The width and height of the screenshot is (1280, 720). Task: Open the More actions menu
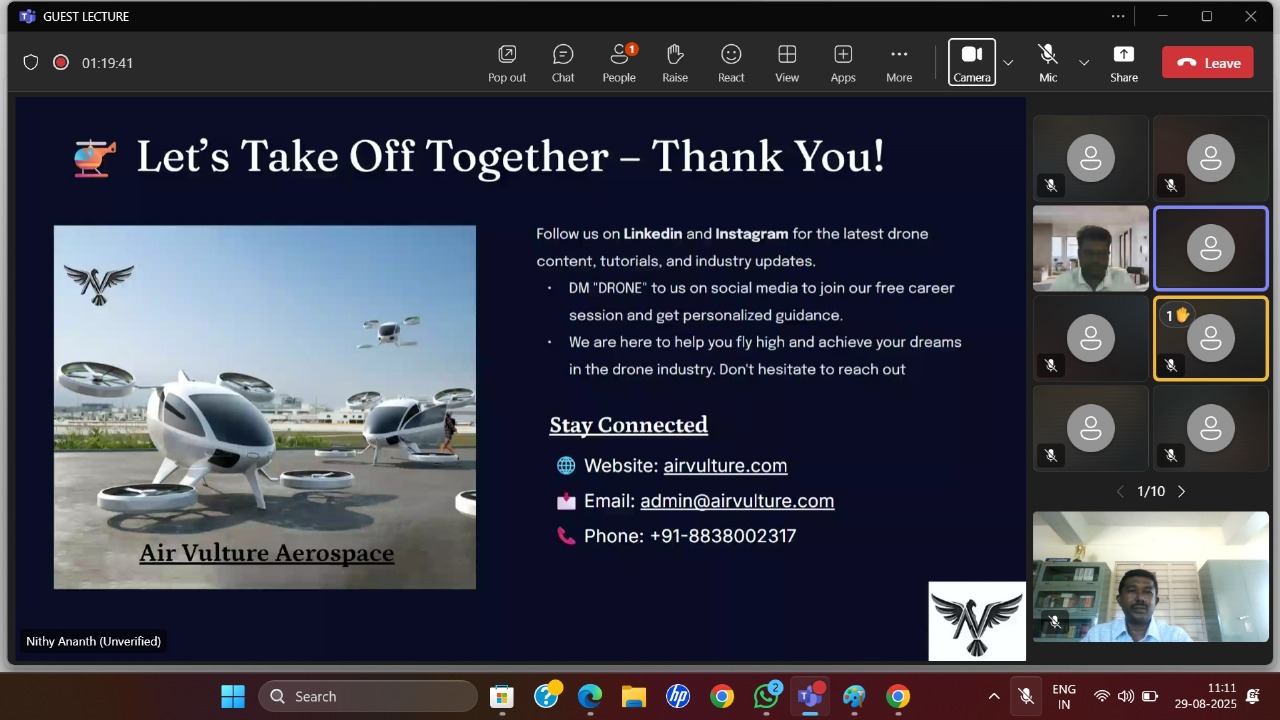click(x=899, y=63)
